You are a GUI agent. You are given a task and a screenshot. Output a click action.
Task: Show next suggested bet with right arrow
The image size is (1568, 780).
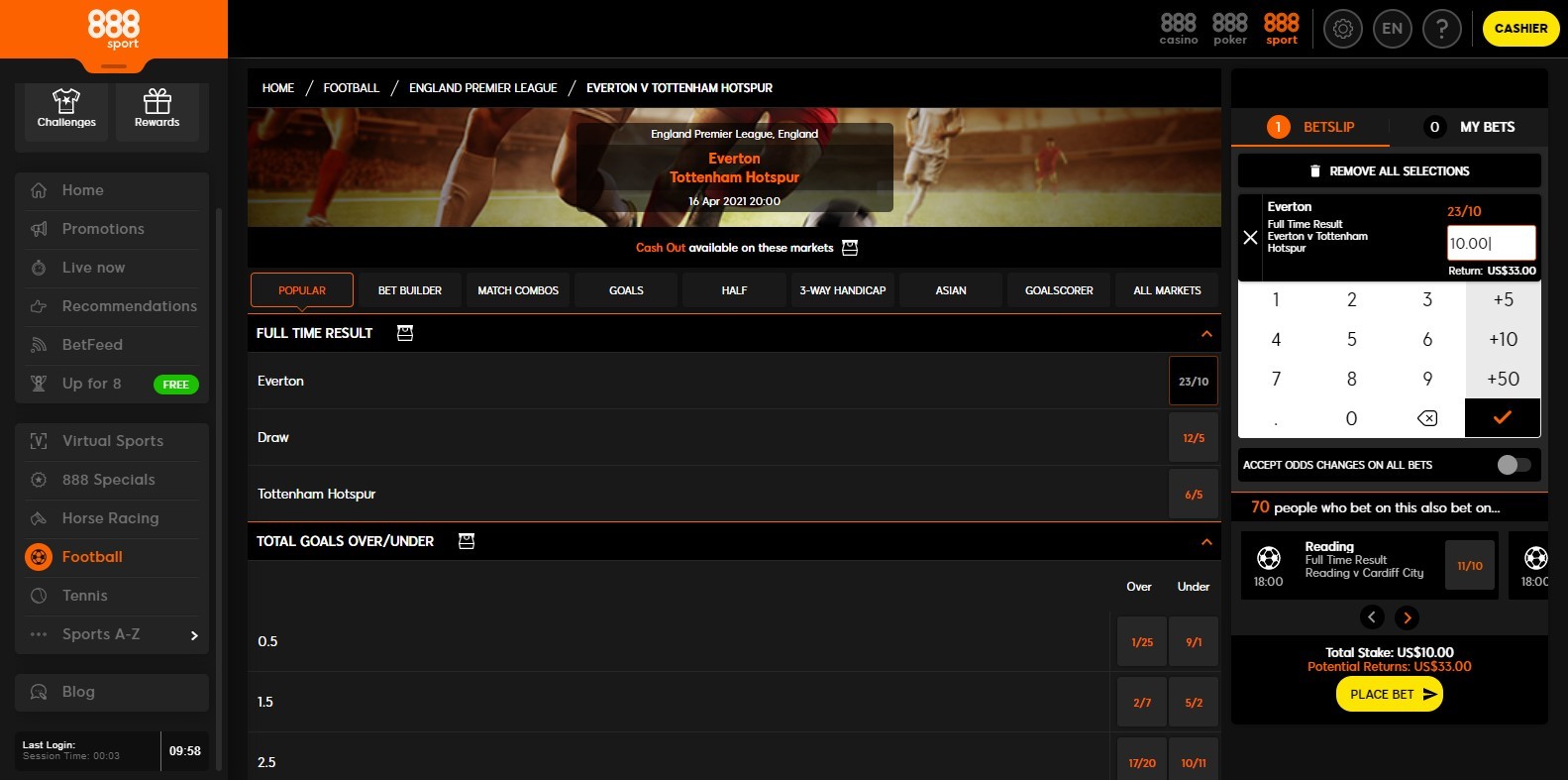pyautogui.click(x=1407, y=617)
